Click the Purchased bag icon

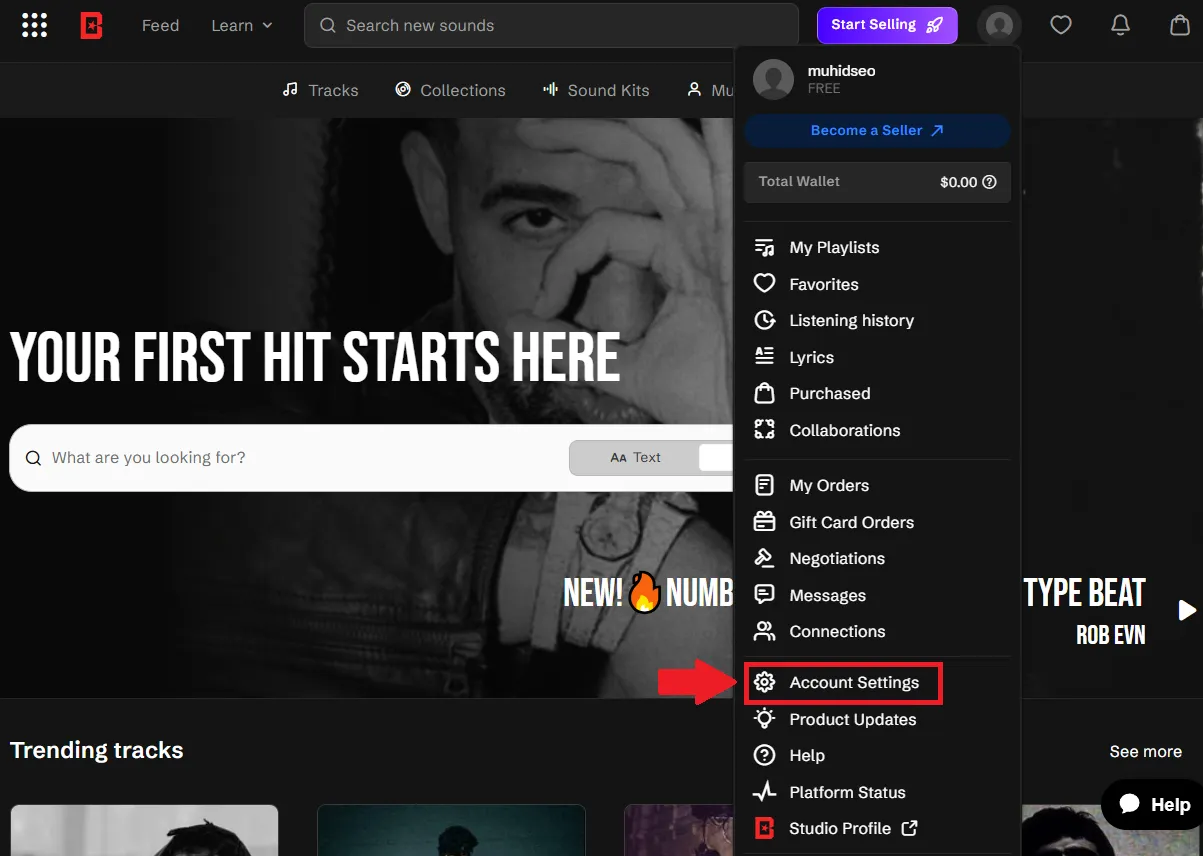click(x=764, y=392)
